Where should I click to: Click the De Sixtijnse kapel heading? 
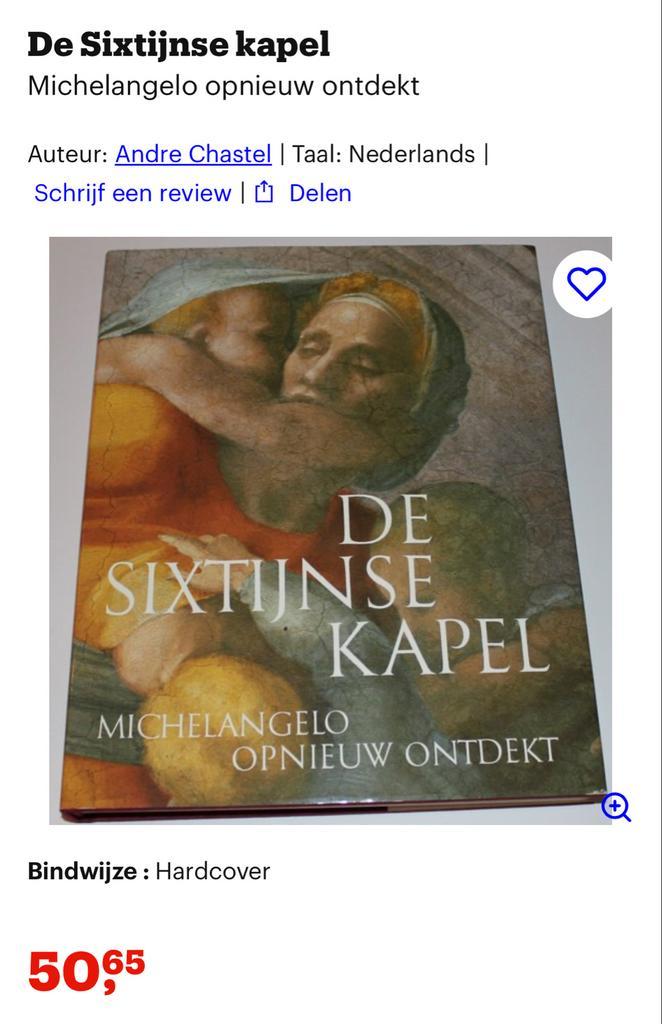178,45
